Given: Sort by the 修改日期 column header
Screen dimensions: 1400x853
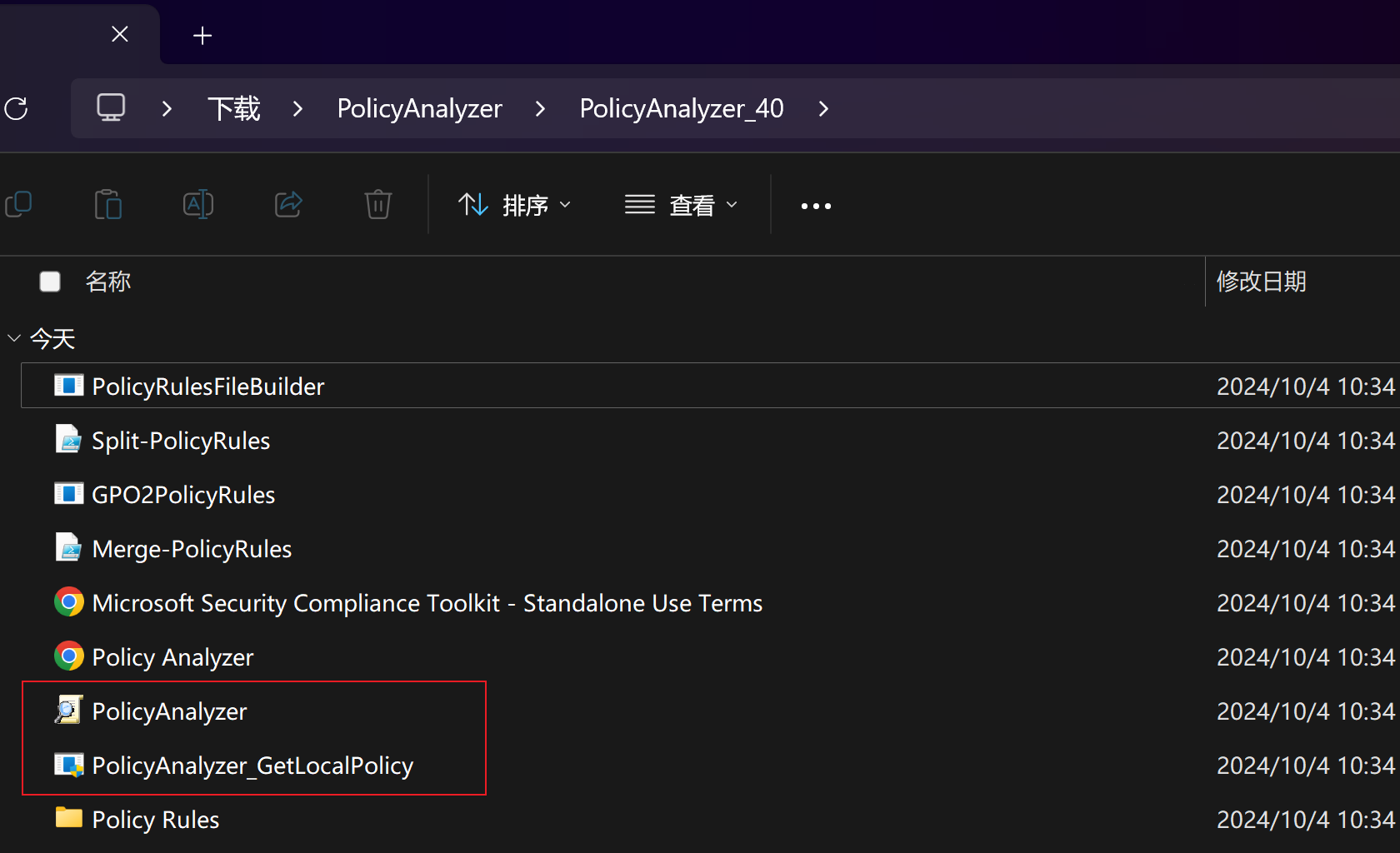Looking at the screenshot, I should (x=1262, y=282).
